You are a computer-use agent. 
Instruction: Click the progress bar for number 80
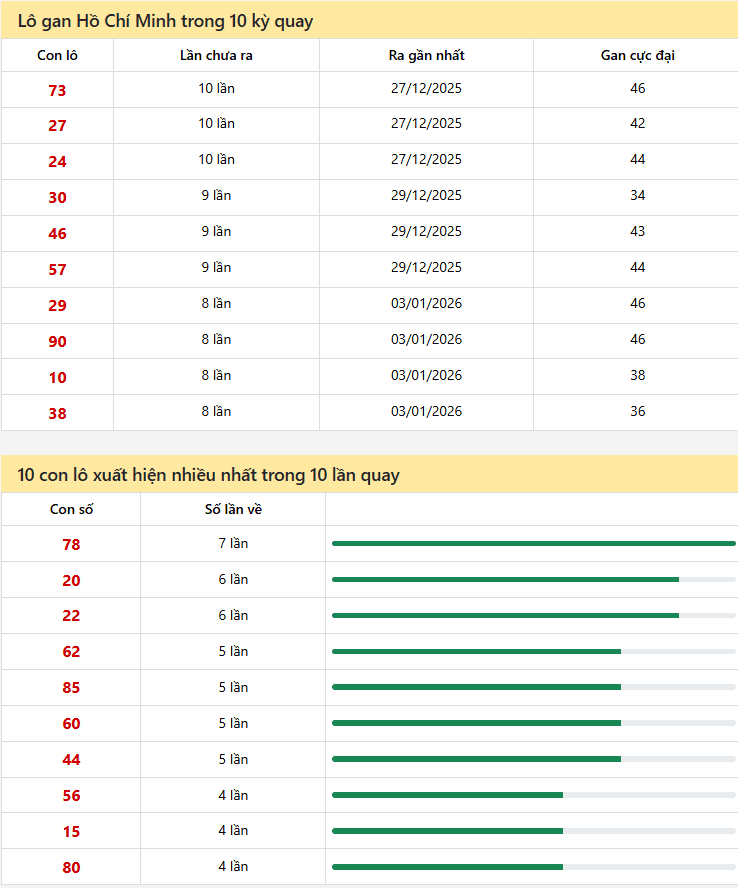tap(533, 867)
